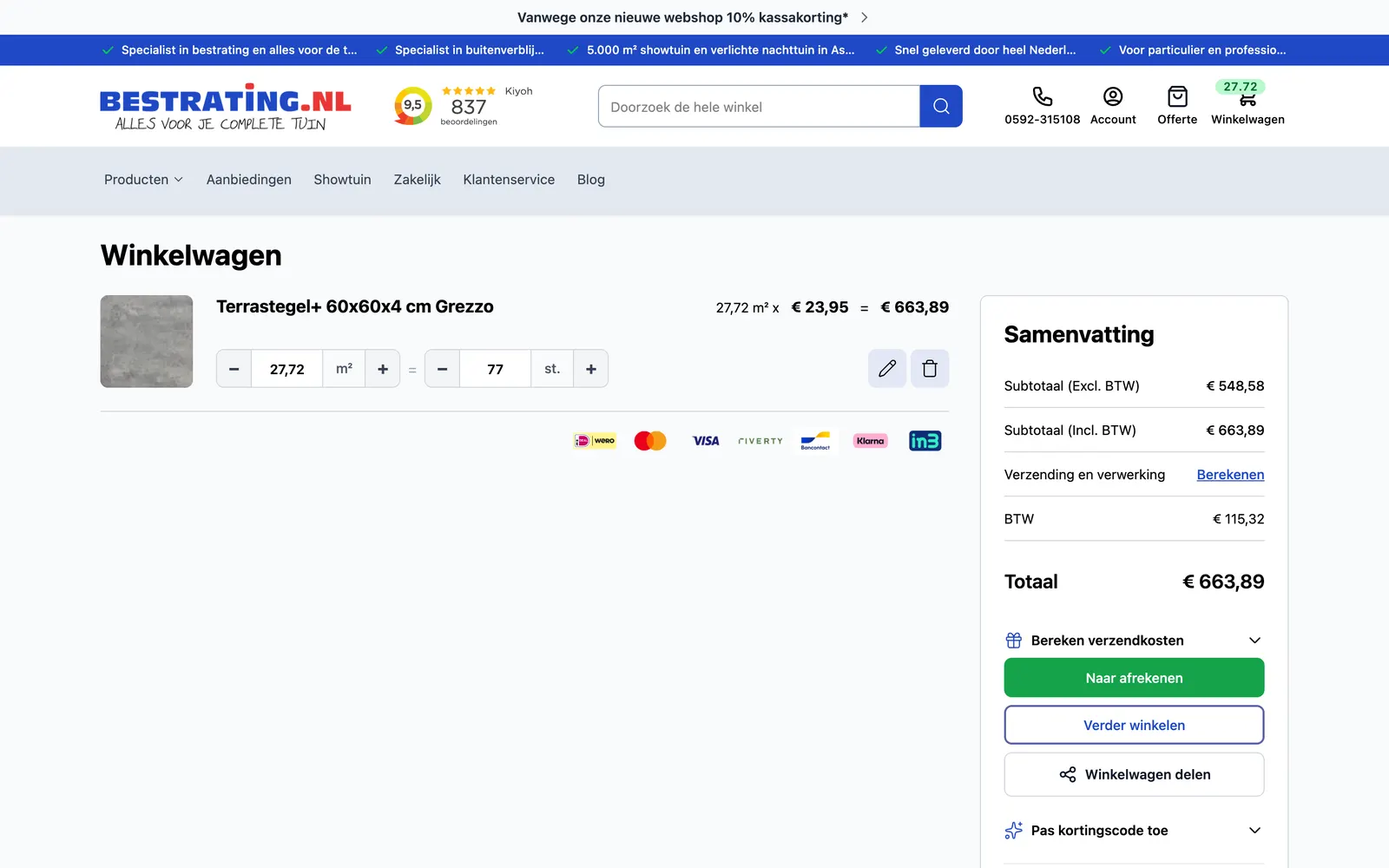Call the 0592-315108 phone icon
Screen dimensions: 1389x868
[x=1042, y=96]
